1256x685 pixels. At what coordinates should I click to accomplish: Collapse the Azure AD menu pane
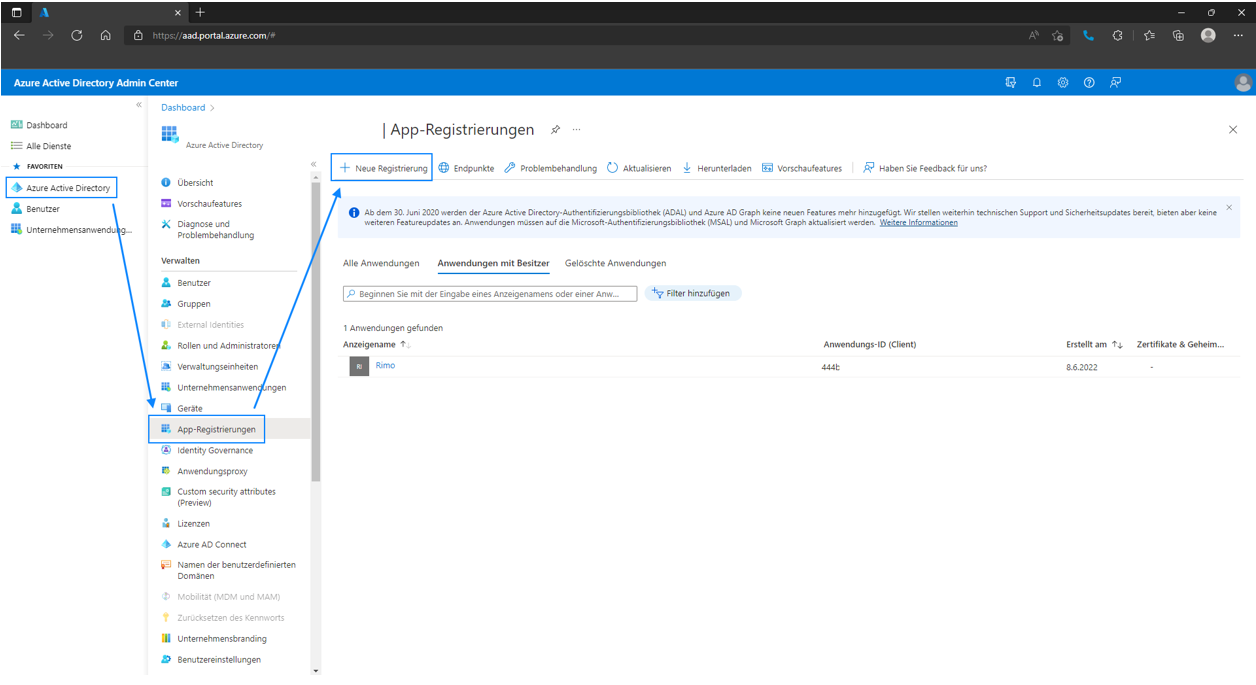click(313, 164)
